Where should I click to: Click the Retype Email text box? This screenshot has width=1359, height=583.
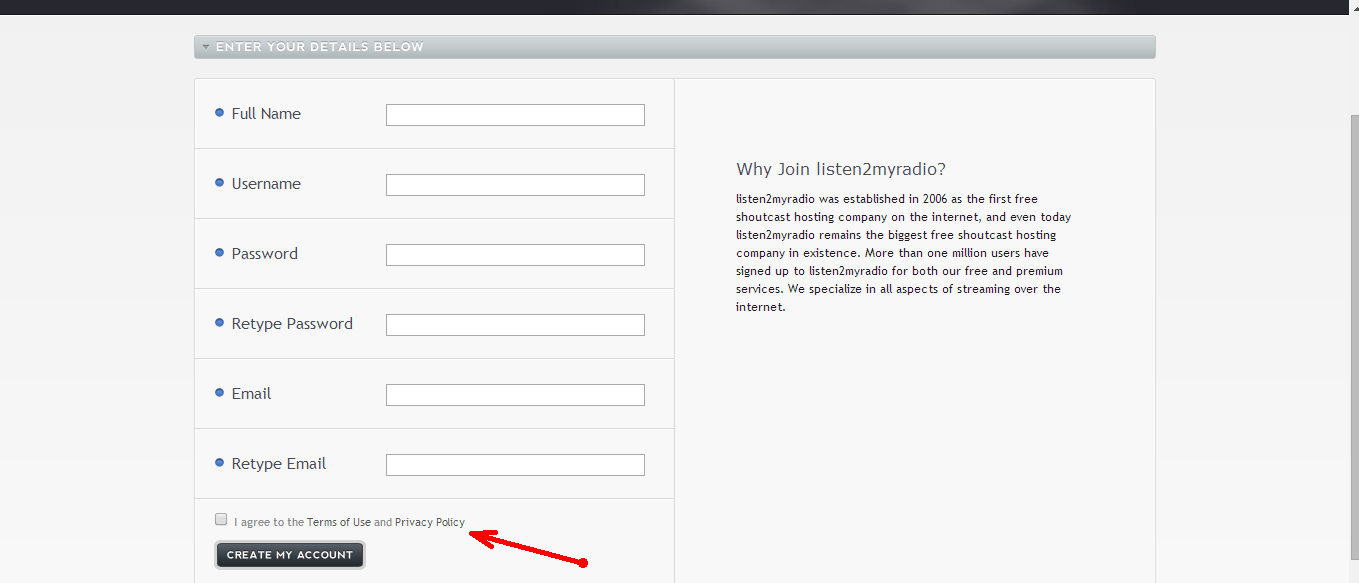(515, 465)
